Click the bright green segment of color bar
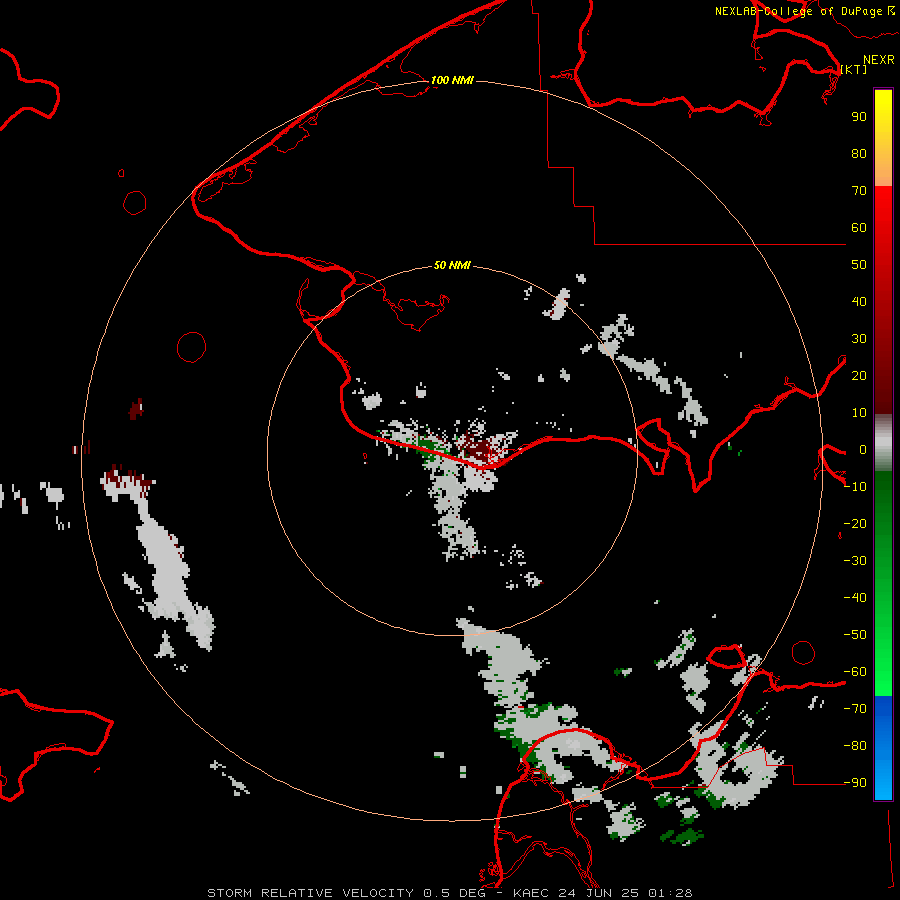The width and height of the screenshot is (900, 900). point(883,674)
